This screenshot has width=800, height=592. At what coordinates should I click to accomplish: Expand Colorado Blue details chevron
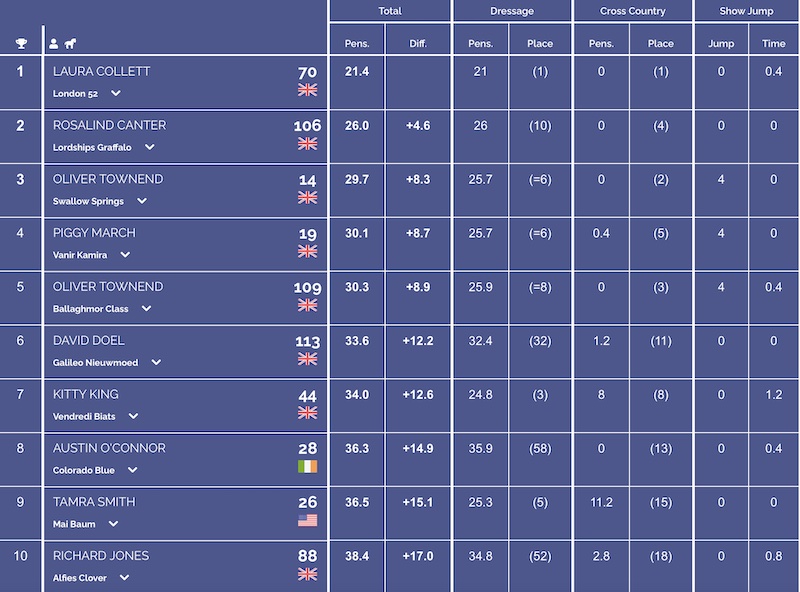pos(133,470)
